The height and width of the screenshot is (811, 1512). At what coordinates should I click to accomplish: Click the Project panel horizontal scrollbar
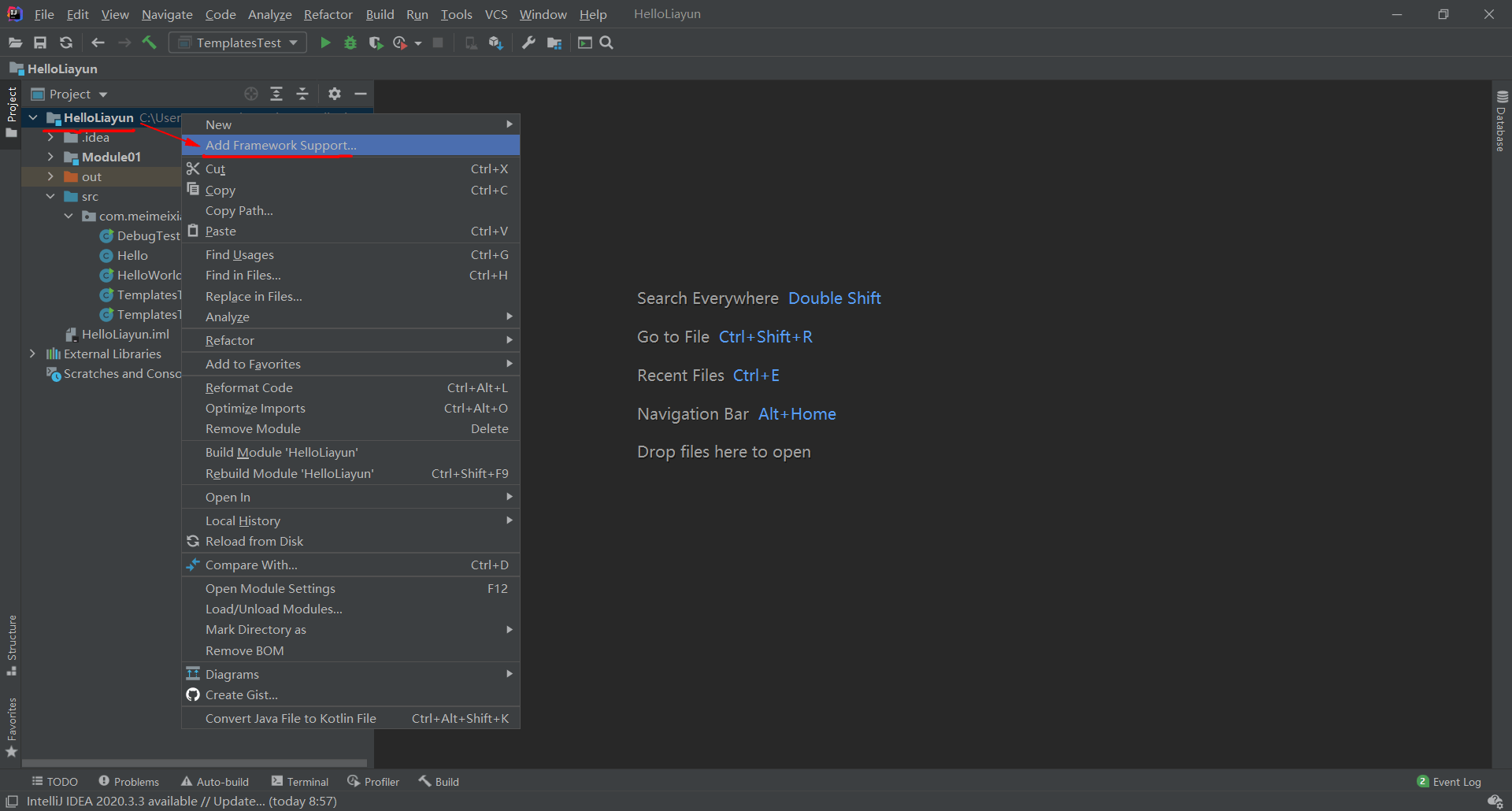(195, 763)
